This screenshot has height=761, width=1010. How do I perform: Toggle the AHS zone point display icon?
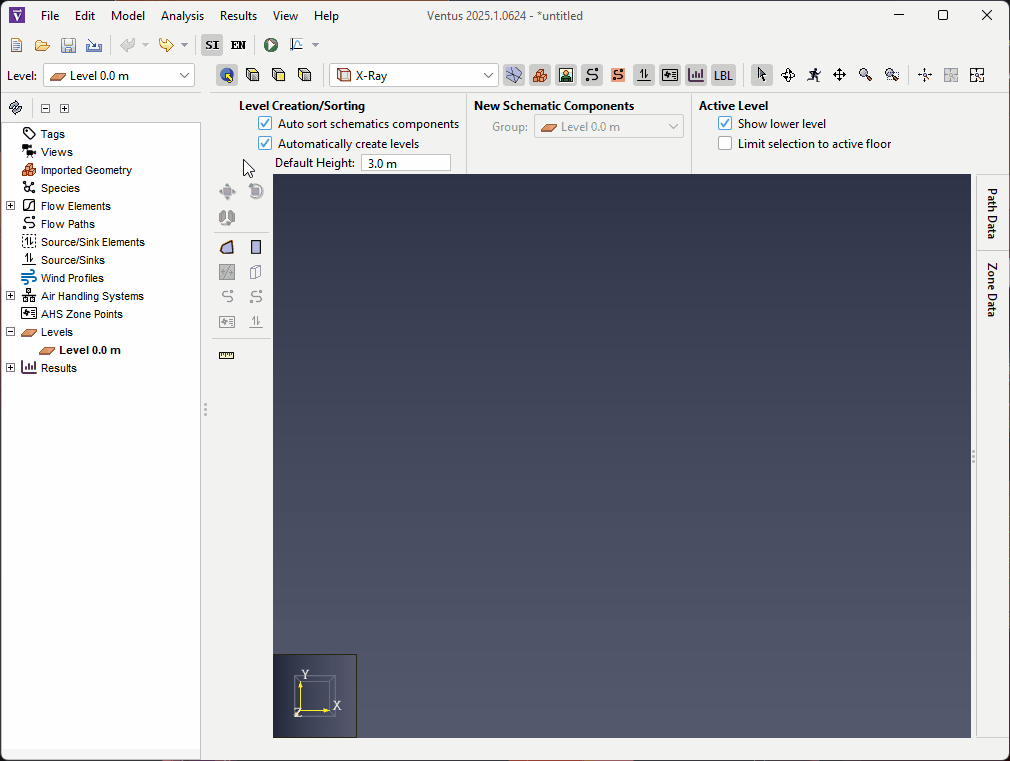[x=670, y=75]
